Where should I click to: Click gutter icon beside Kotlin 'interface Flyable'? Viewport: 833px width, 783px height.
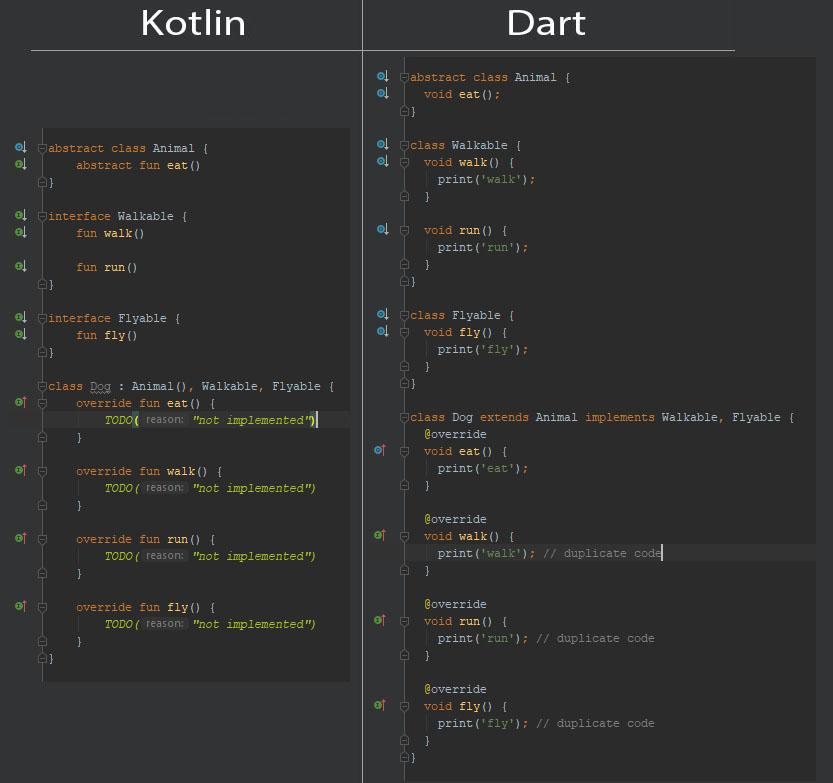point(21,317)
